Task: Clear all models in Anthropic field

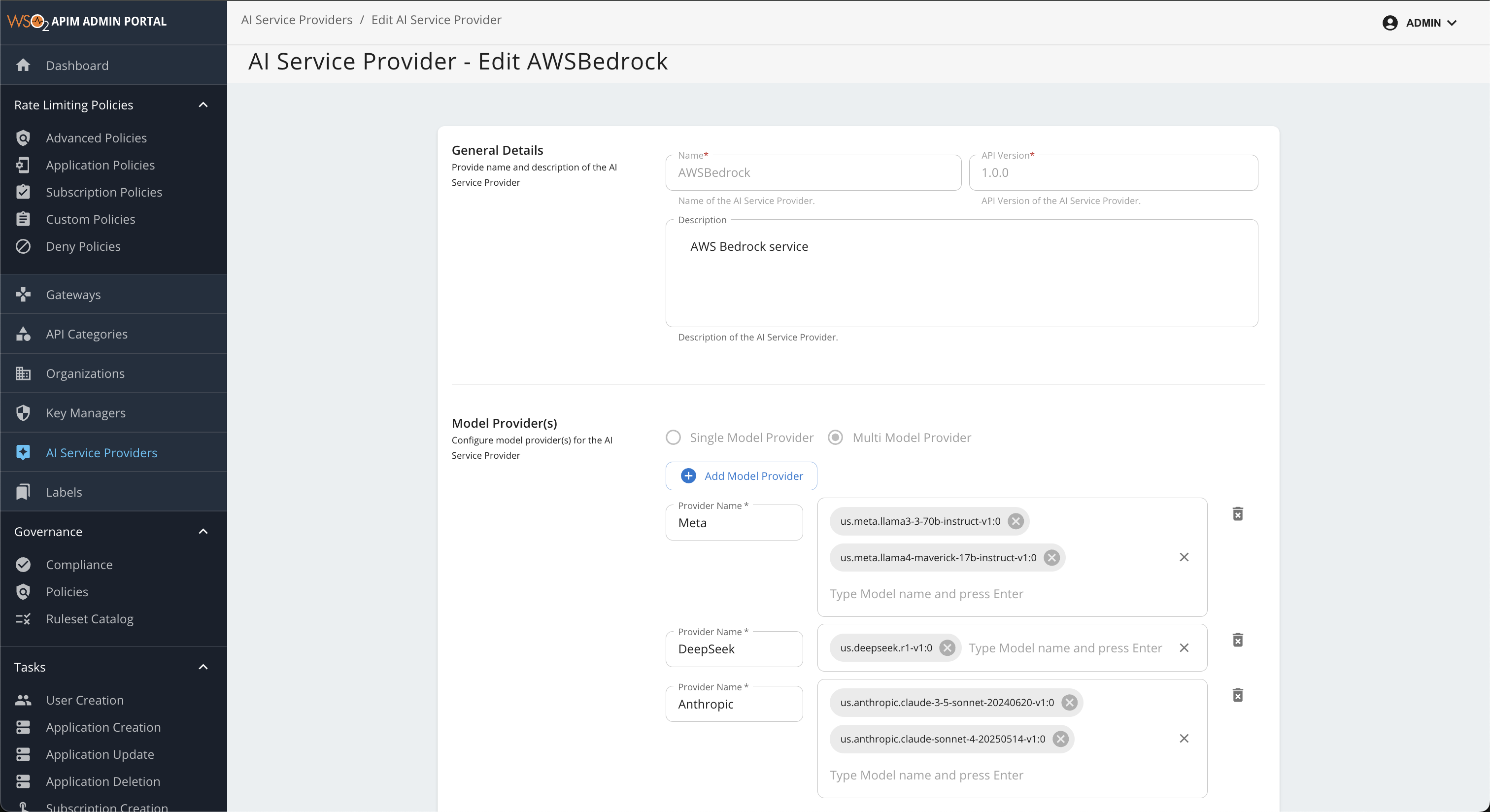Action: [x=1184, y=739]
